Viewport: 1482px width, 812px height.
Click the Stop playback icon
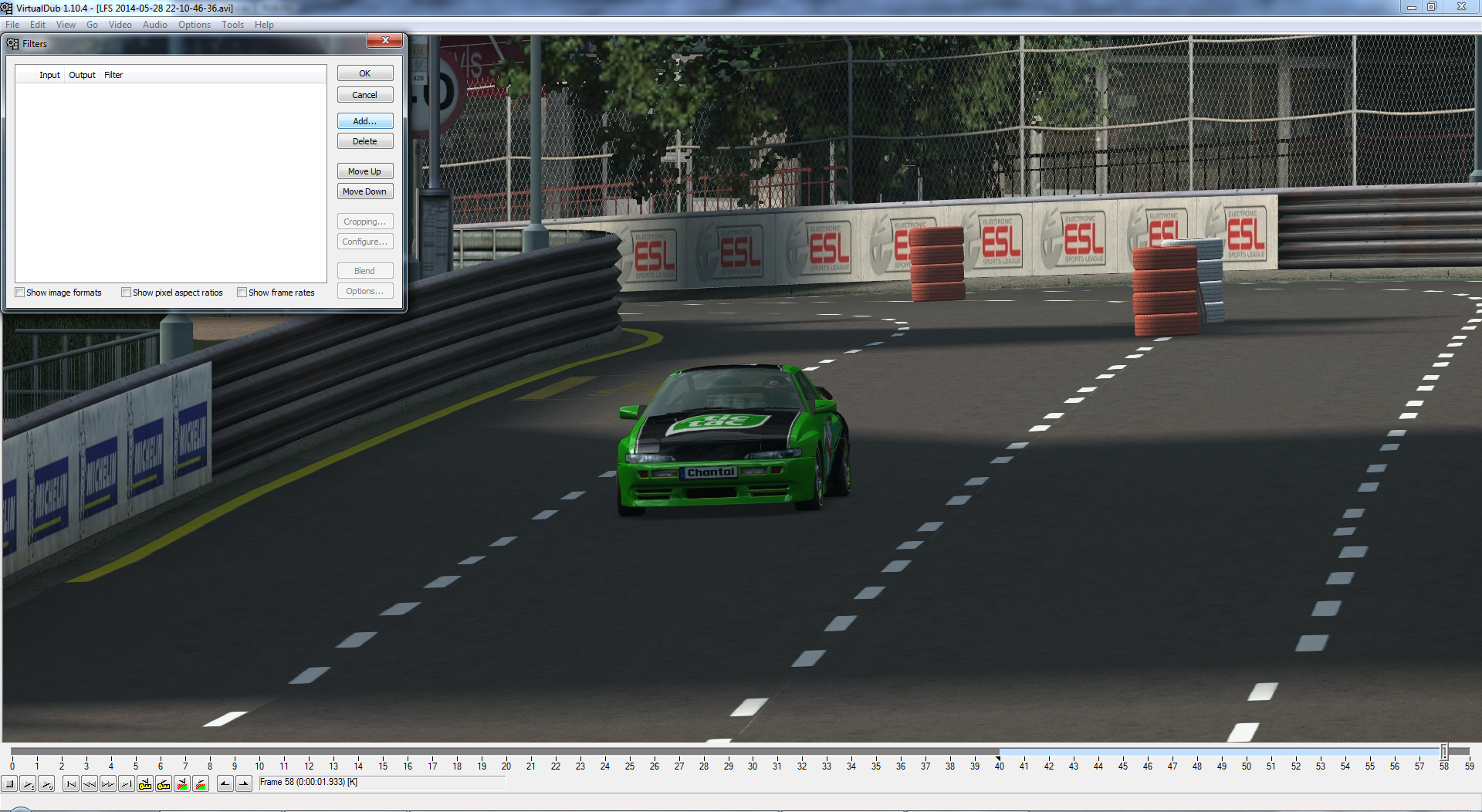pyautogui.click(x=10, y=784)
